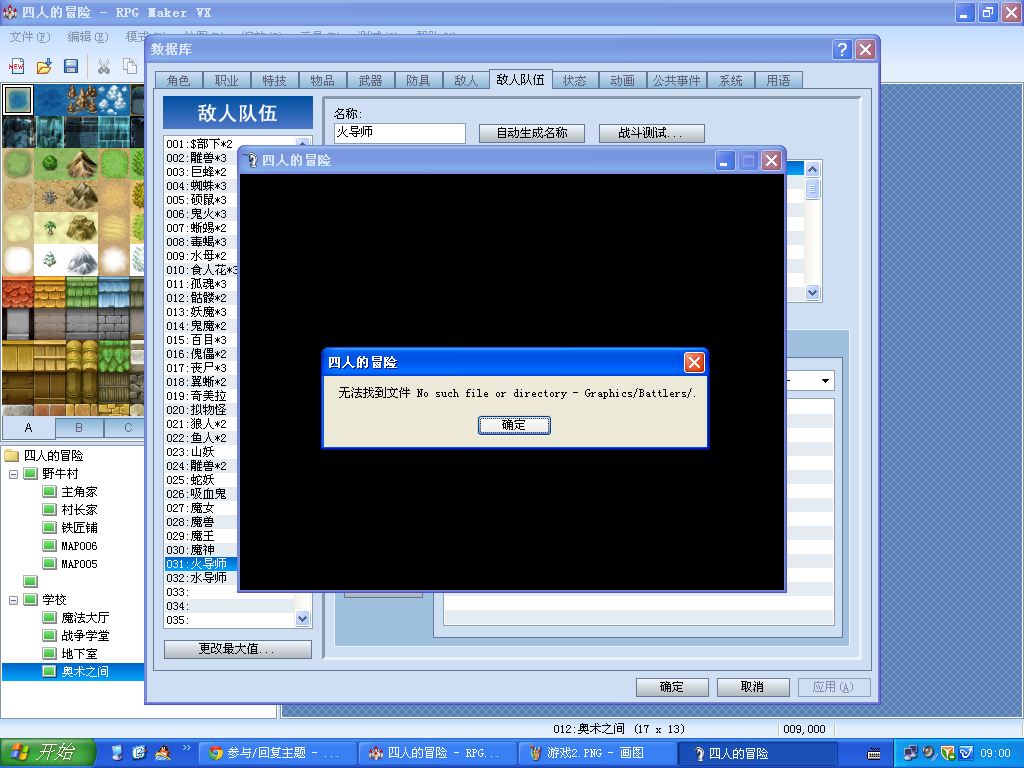Switch to the Chrome 参与/回复主题 taskbar item

(277, 753)
